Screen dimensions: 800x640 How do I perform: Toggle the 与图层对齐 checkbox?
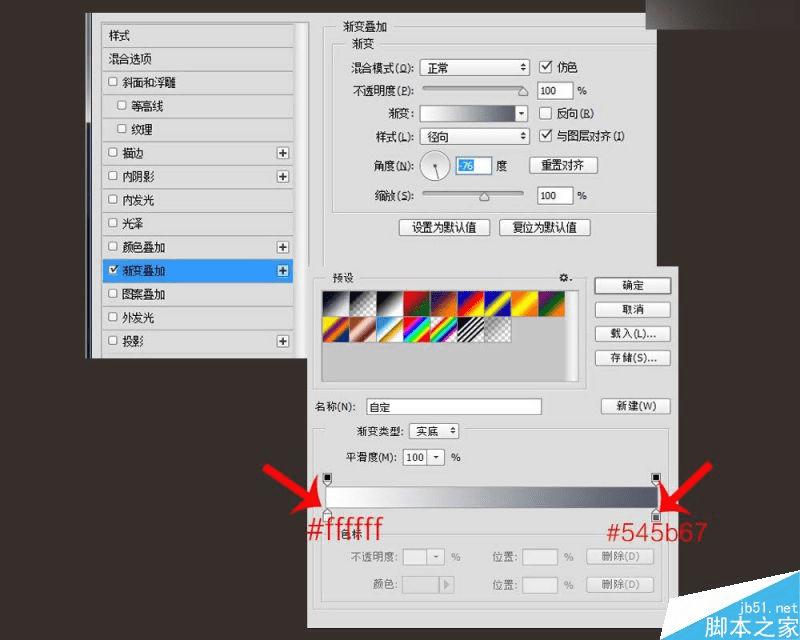coord(545,135)
